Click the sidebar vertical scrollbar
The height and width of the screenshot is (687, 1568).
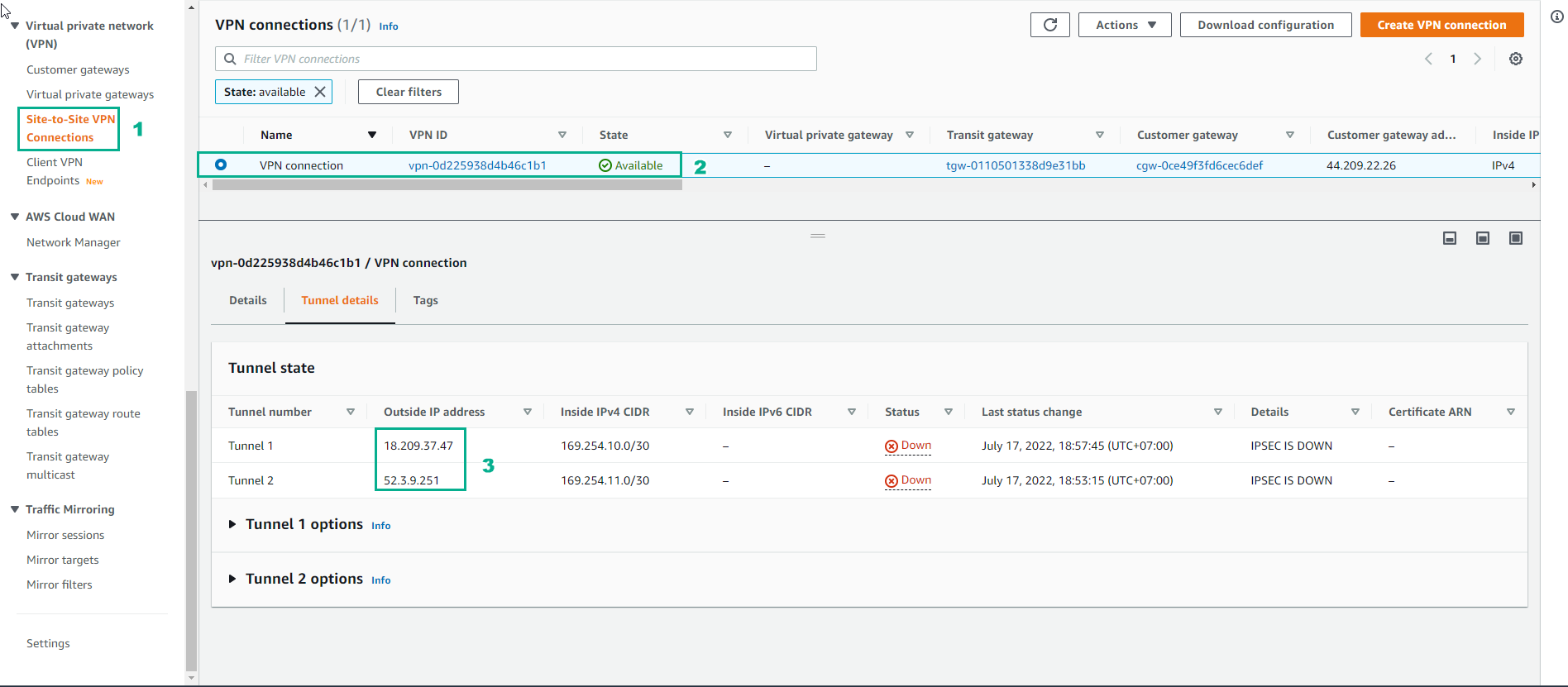coord(192,529)
